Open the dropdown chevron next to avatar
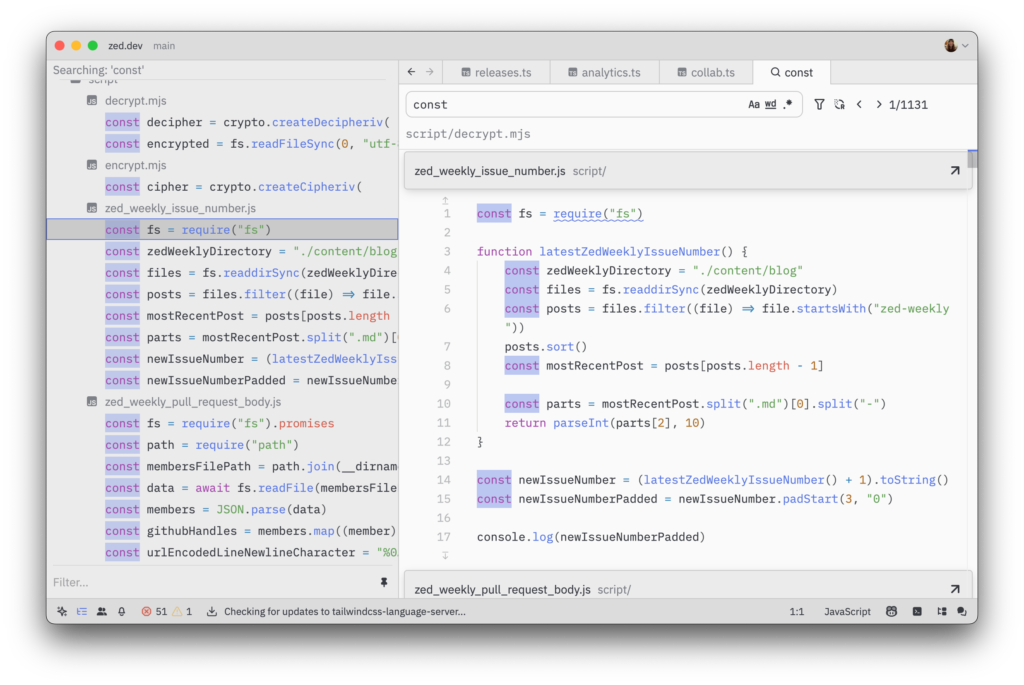1024x685 pixels. [965, 46]
